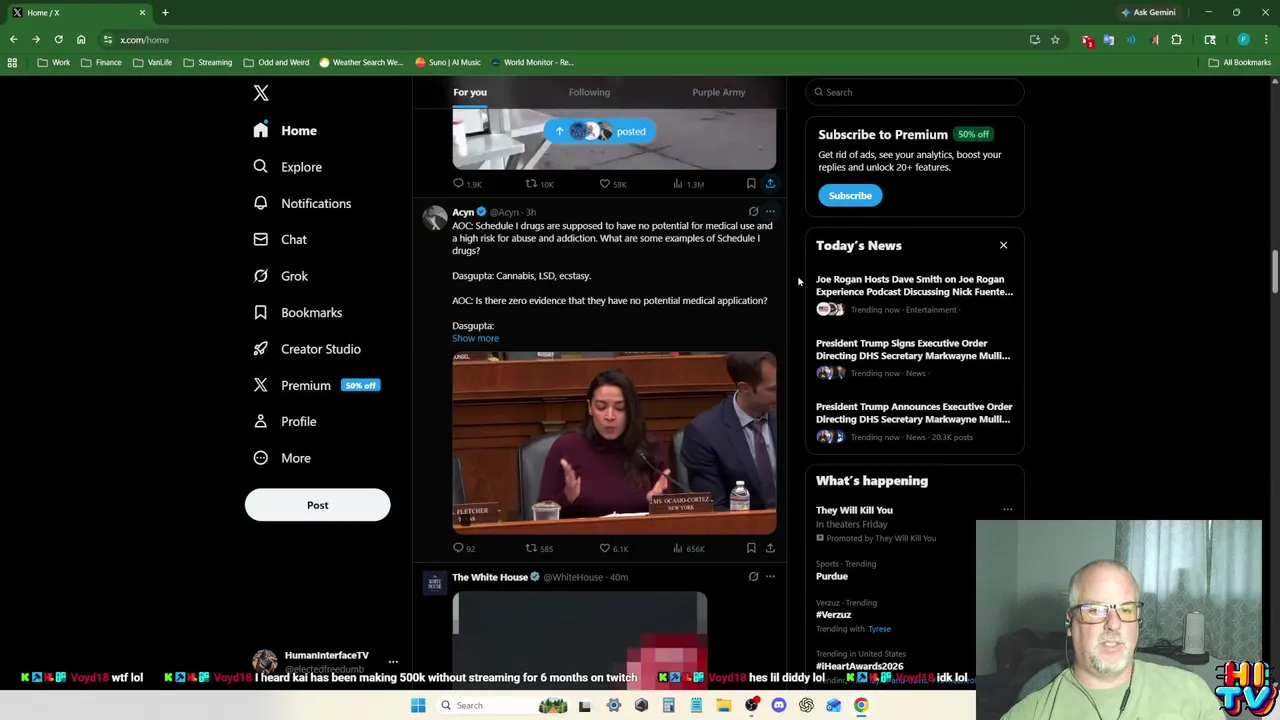The width and height of the screenshot is (1280, 720).
Task: Open the Chrome extensions puzzle icon
Action: point(1176,40)
